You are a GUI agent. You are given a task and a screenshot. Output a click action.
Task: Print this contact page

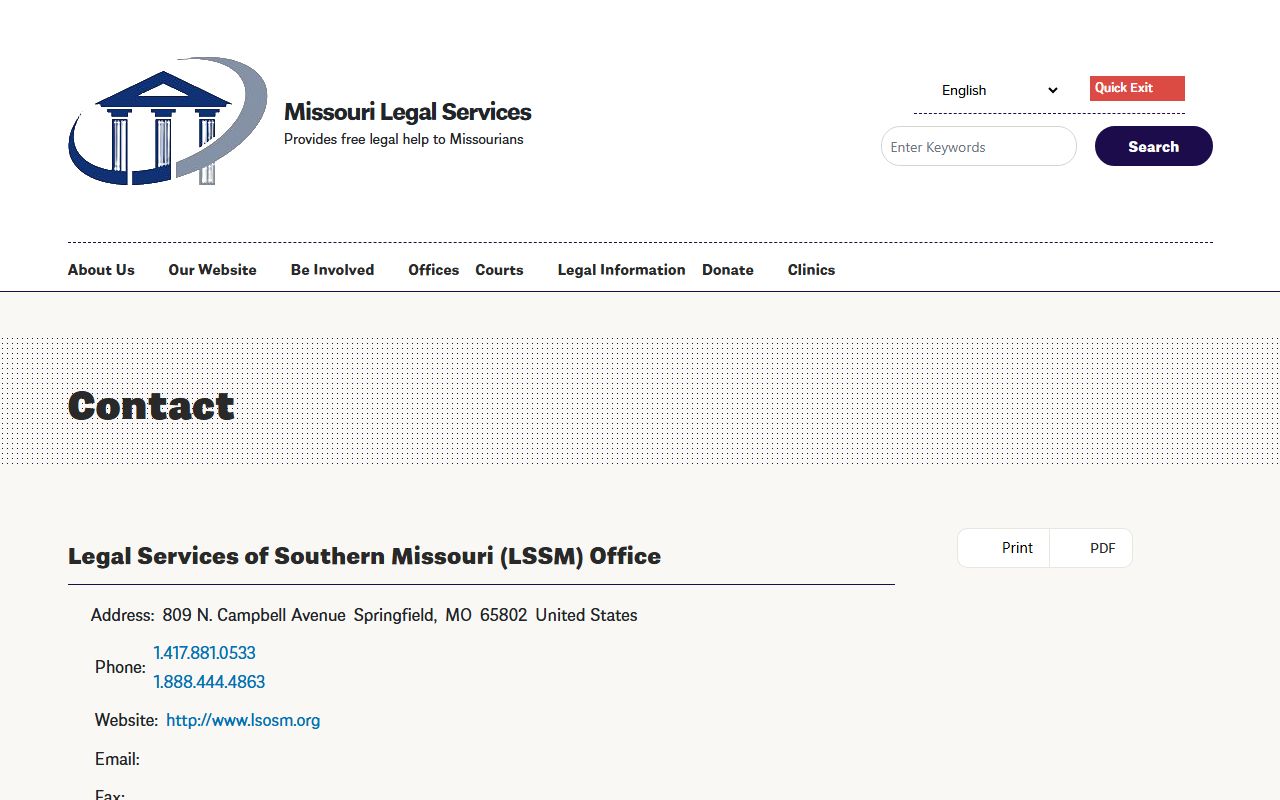coord(1004,548)
